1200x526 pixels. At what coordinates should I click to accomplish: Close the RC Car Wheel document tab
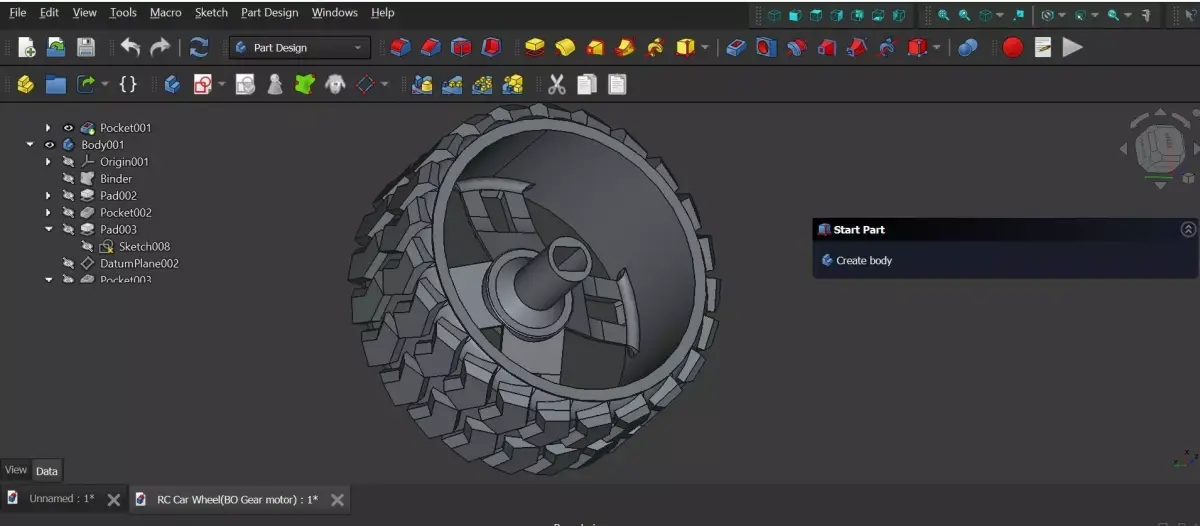(x=338, y=499)
